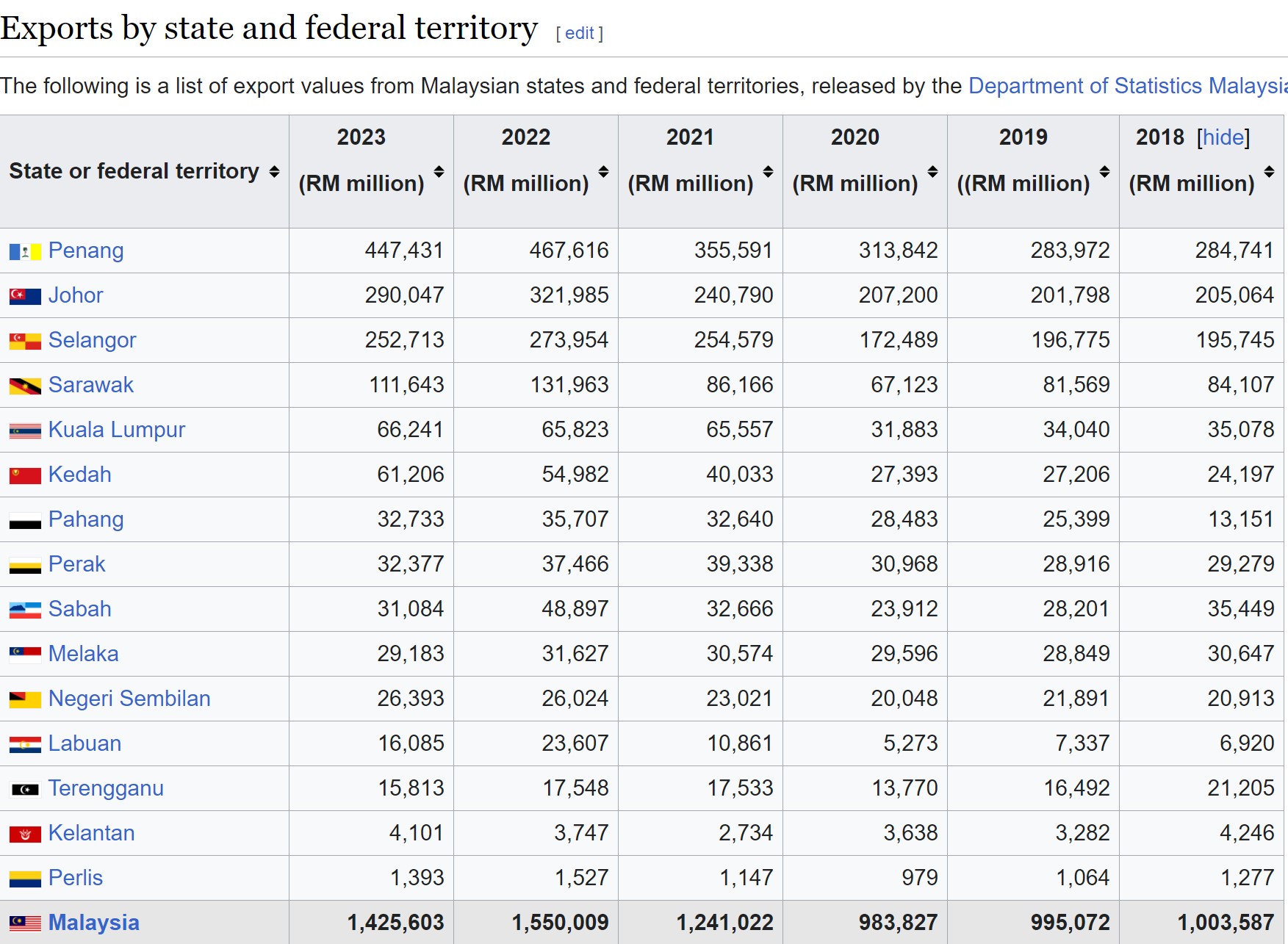This screenshot has width=1288, height=944.
Task: Click the Malaysia flag icon
Action: point(25,923)
